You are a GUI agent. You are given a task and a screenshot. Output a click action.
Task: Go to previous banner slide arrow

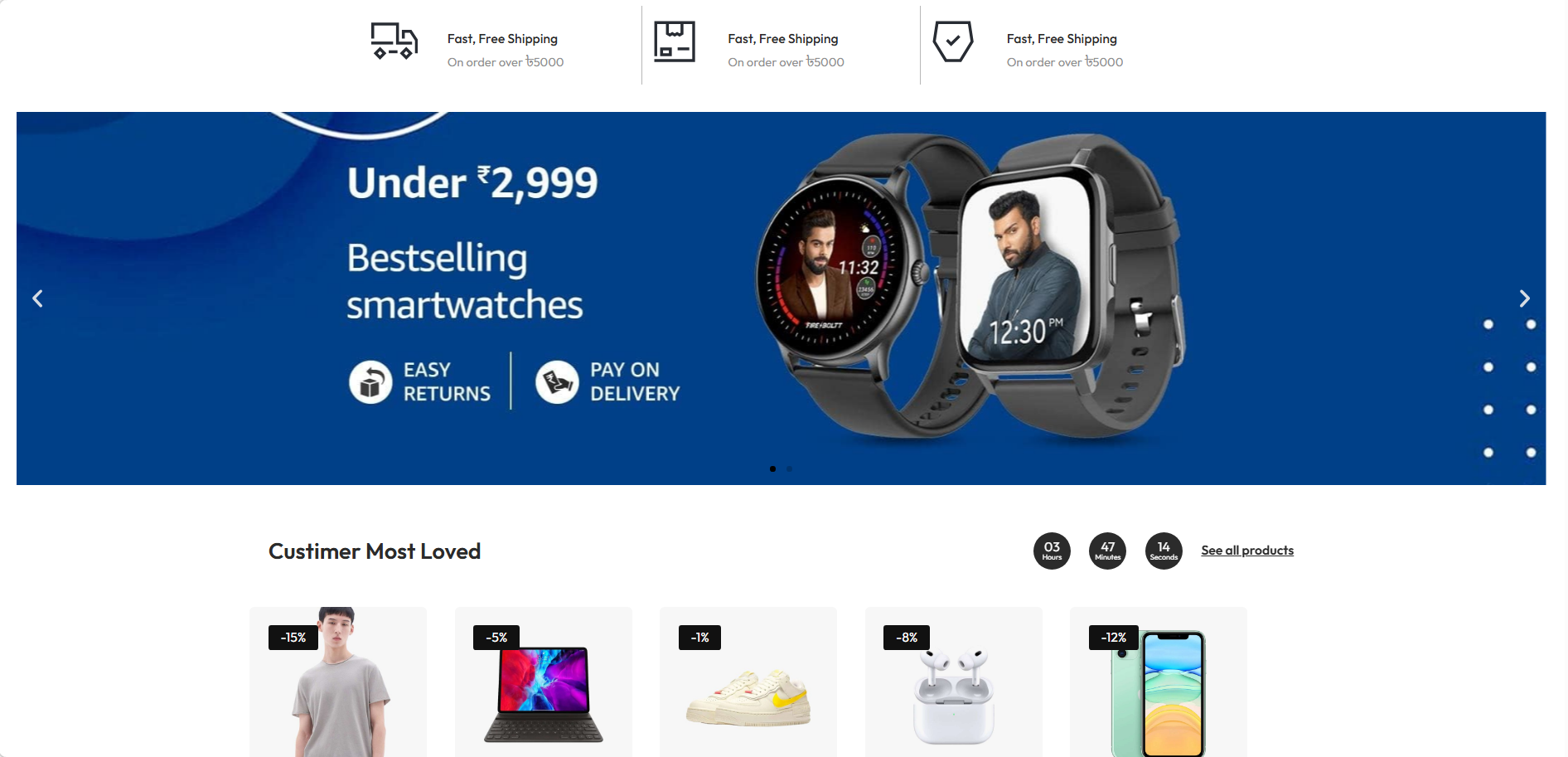(x=37, y=298)
